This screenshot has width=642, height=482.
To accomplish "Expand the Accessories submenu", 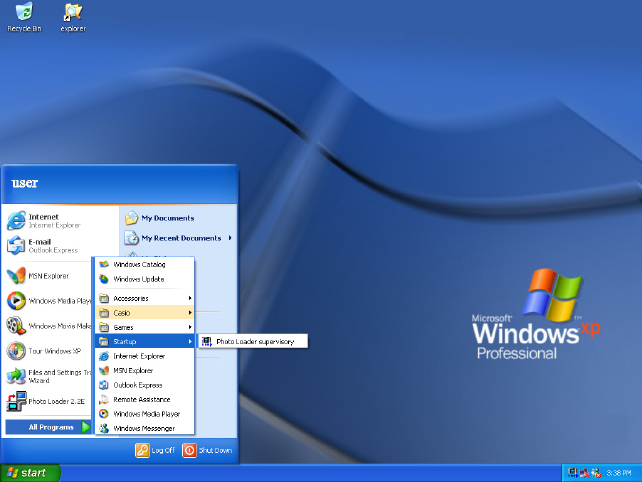I will [144, 298].
